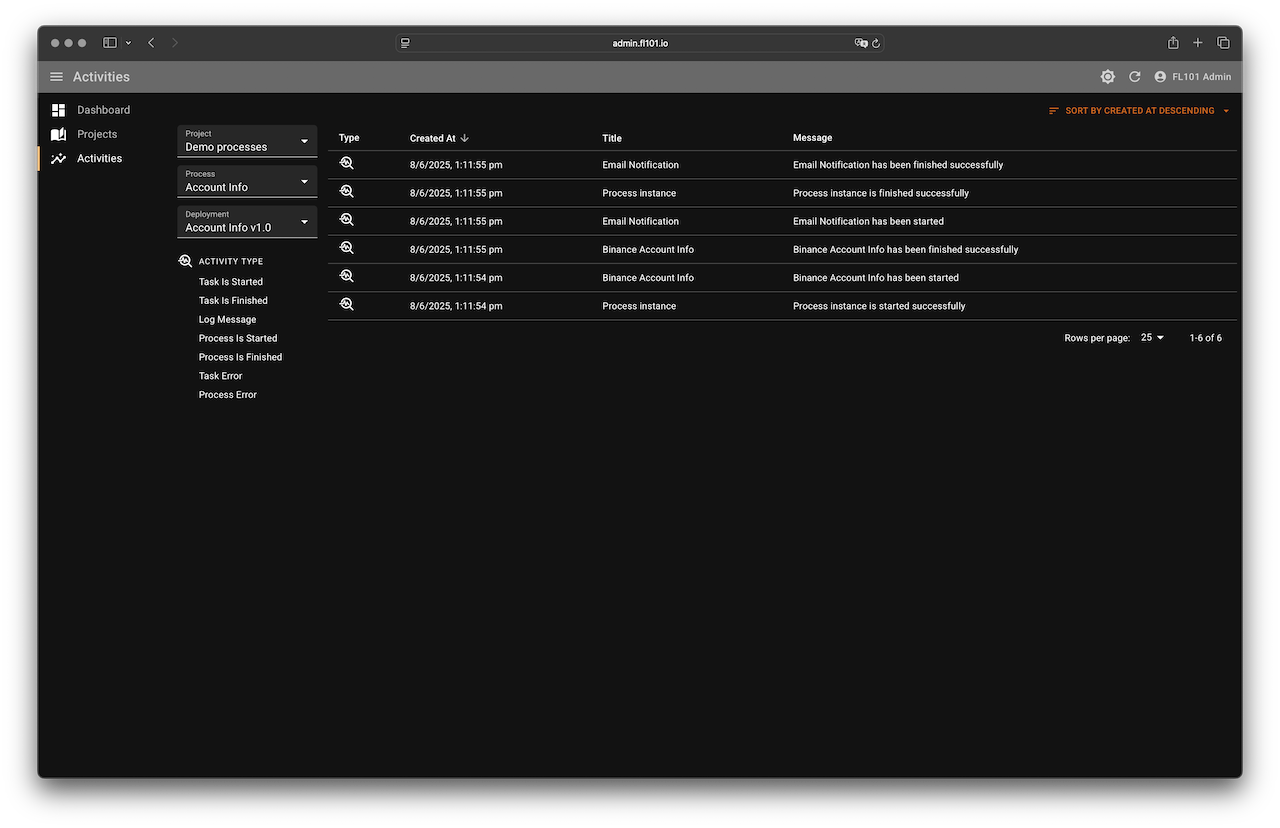
Task: Filter by Log Message activity type
Action: (227, 320)
